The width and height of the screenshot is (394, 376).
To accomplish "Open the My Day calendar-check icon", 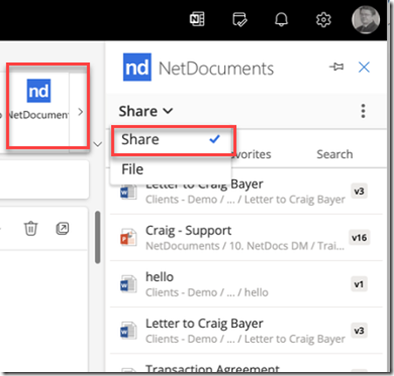I will tap(240, 19).
